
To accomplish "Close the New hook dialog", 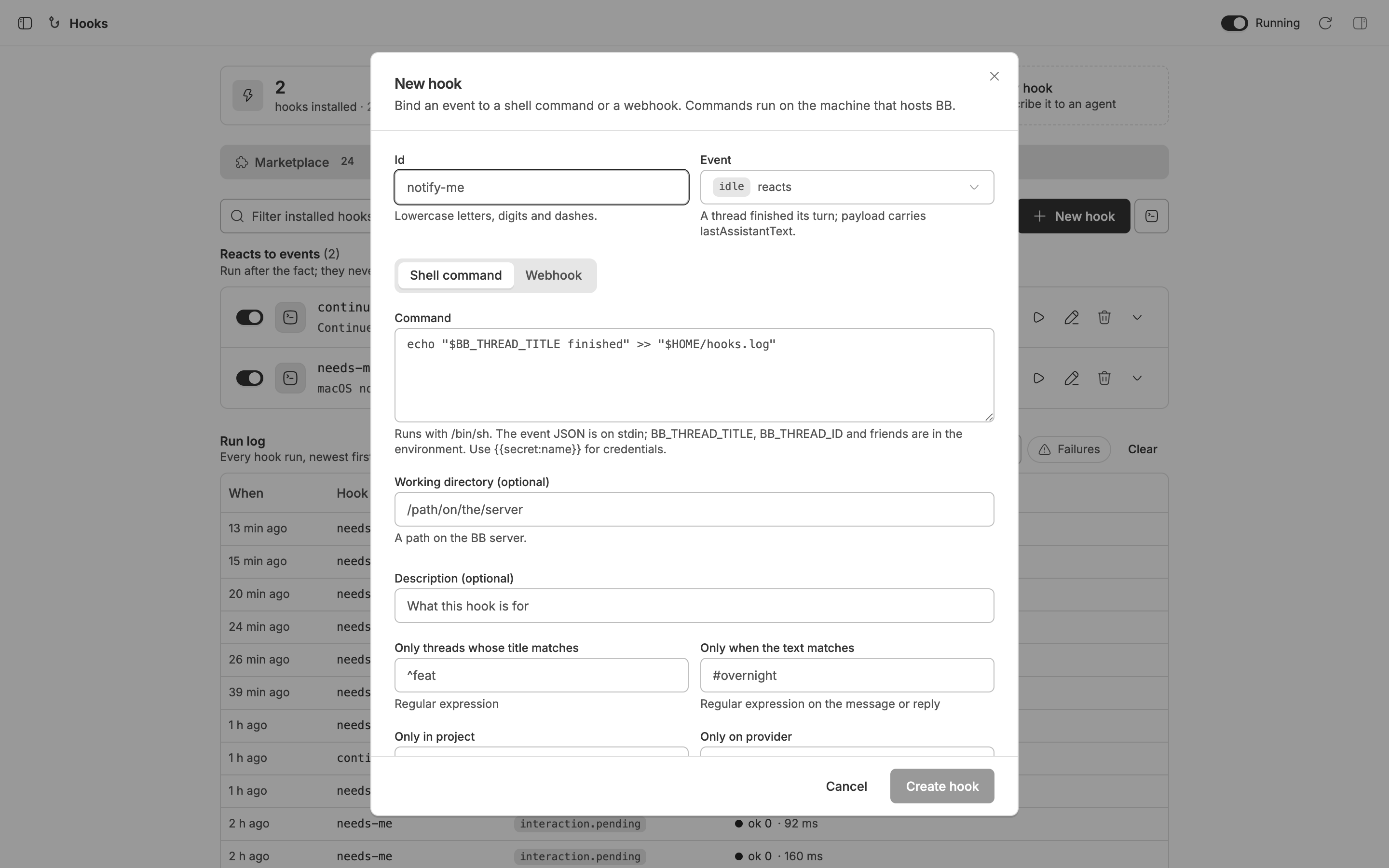I will click(994, 76).
